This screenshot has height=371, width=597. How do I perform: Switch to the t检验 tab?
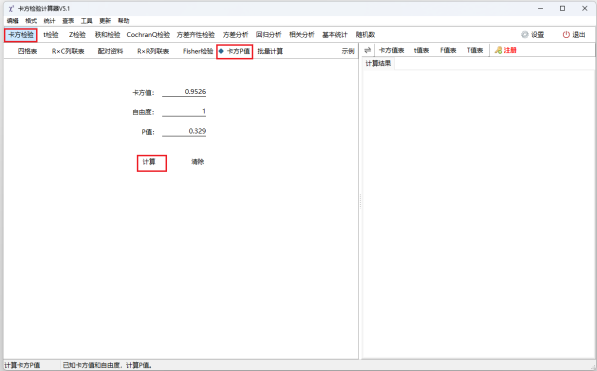click(x=51, y=35)
